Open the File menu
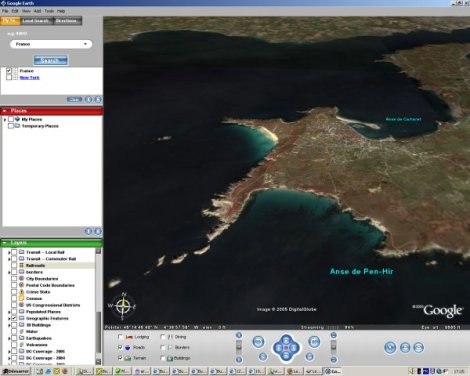This screenshot has height=376, width=470. [x=5, y=11]
